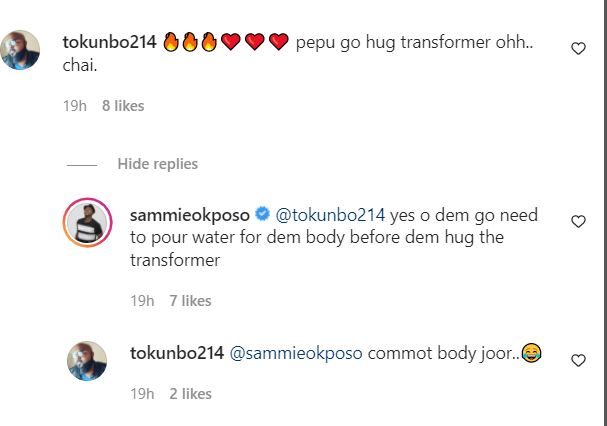View the 8 likes on the top comment
This screenshot has height=426, width=607.
(x=124, y=103)
